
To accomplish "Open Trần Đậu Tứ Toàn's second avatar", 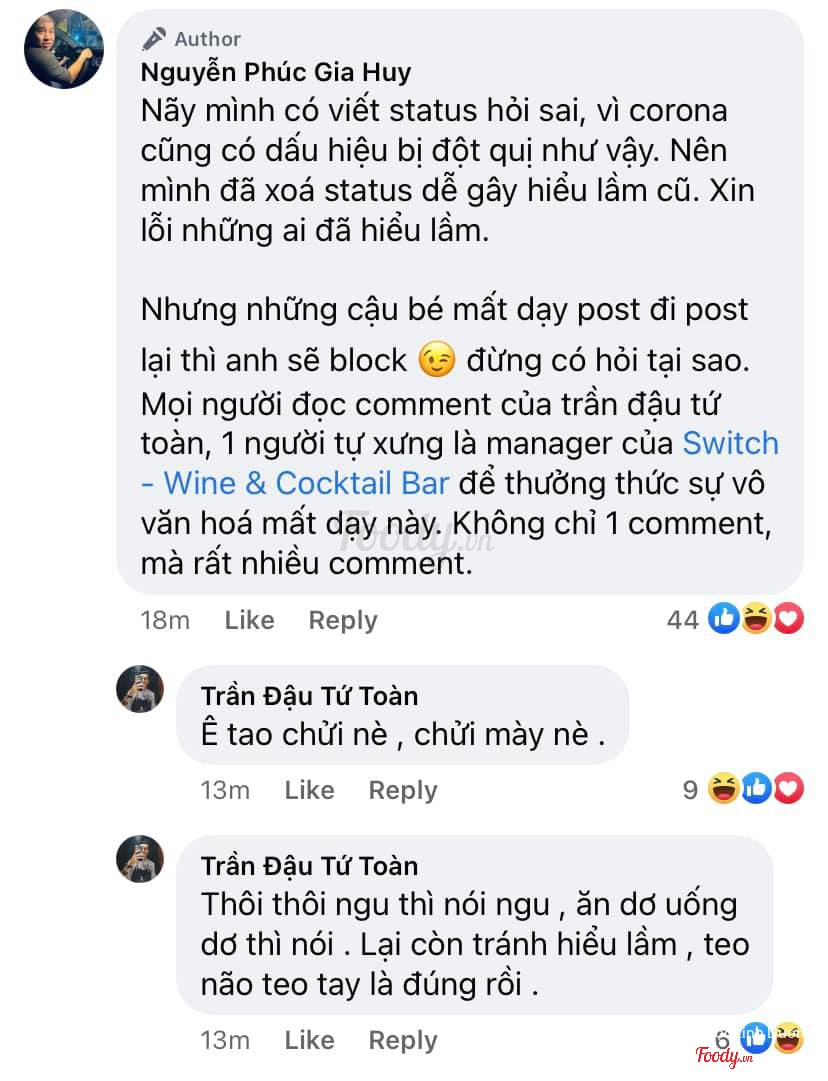I will pos(140,859).
